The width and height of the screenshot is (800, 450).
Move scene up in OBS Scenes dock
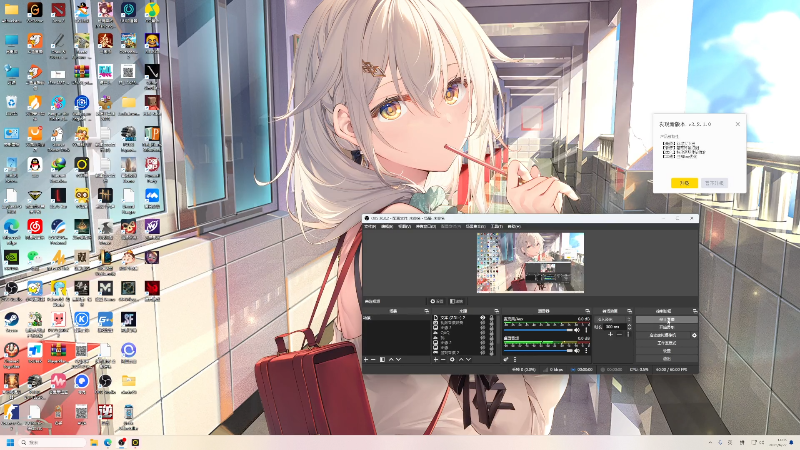click(391, 360)
